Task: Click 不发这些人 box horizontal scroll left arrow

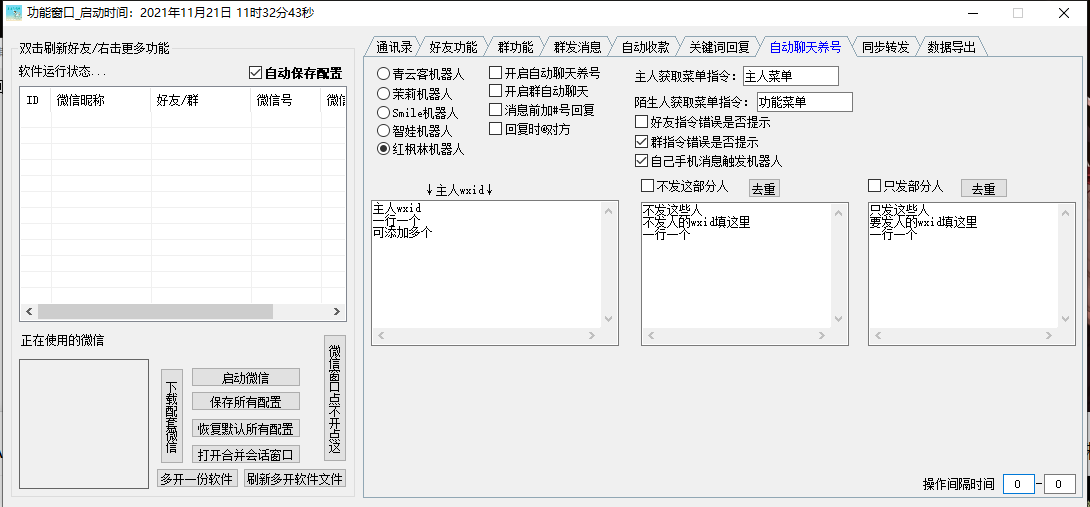Action: 651,336
